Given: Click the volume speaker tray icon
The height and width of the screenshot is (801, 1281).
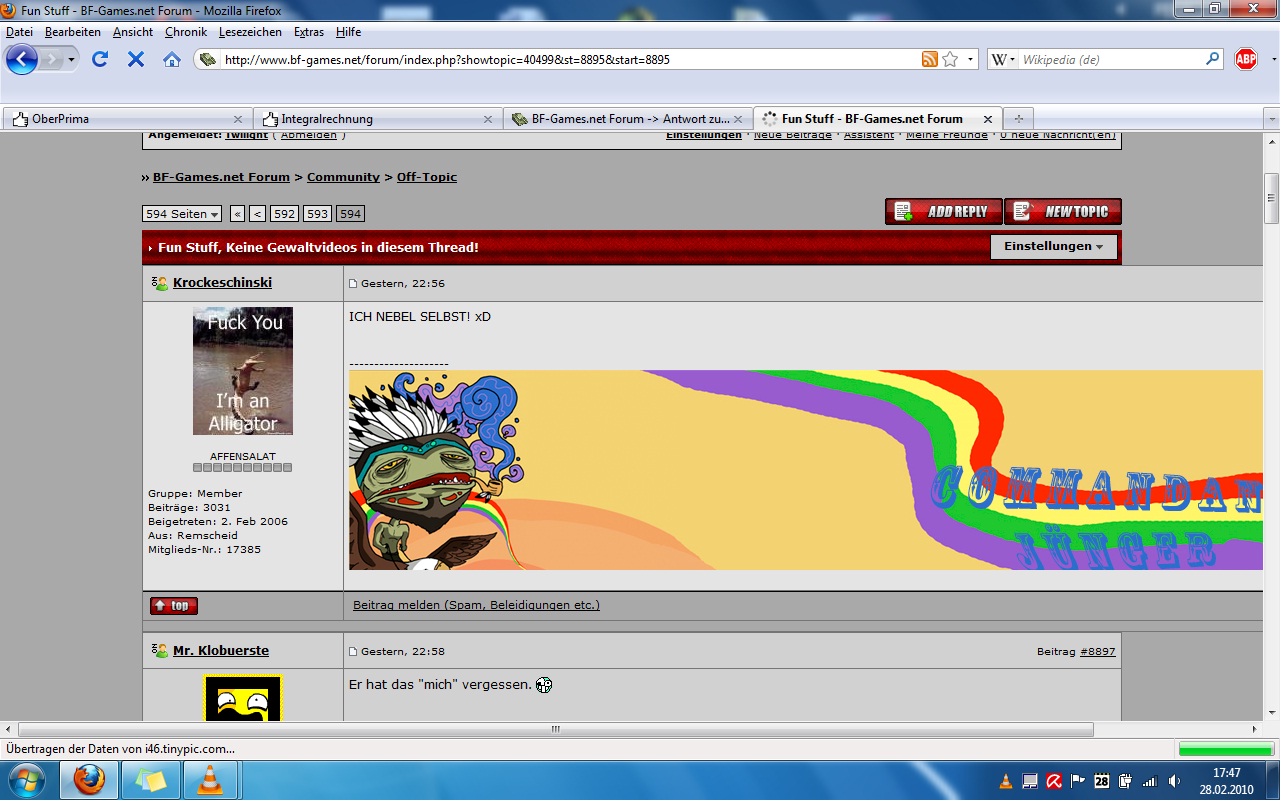Looking at the screenshot, I should tap(1174, 781).
